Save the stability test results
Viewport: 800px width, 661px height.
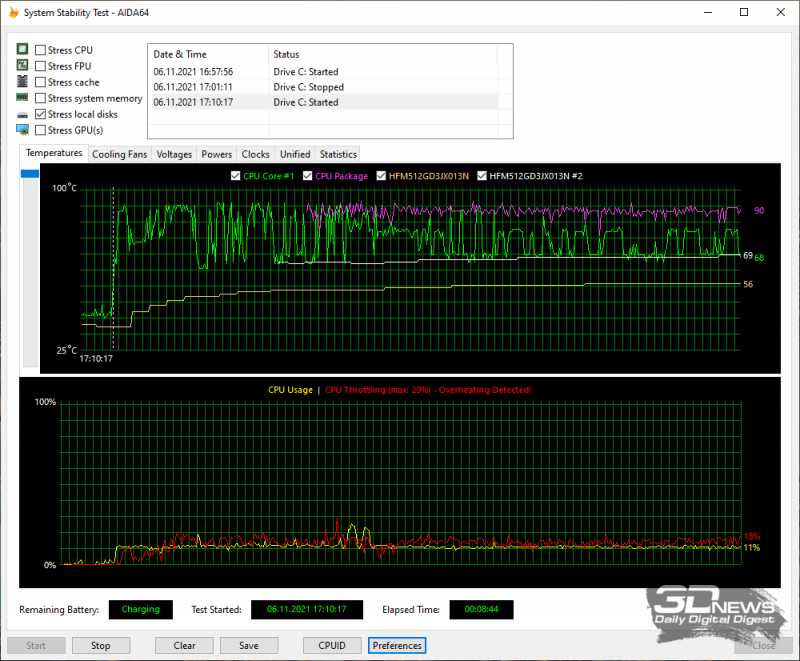click(249, 645)
